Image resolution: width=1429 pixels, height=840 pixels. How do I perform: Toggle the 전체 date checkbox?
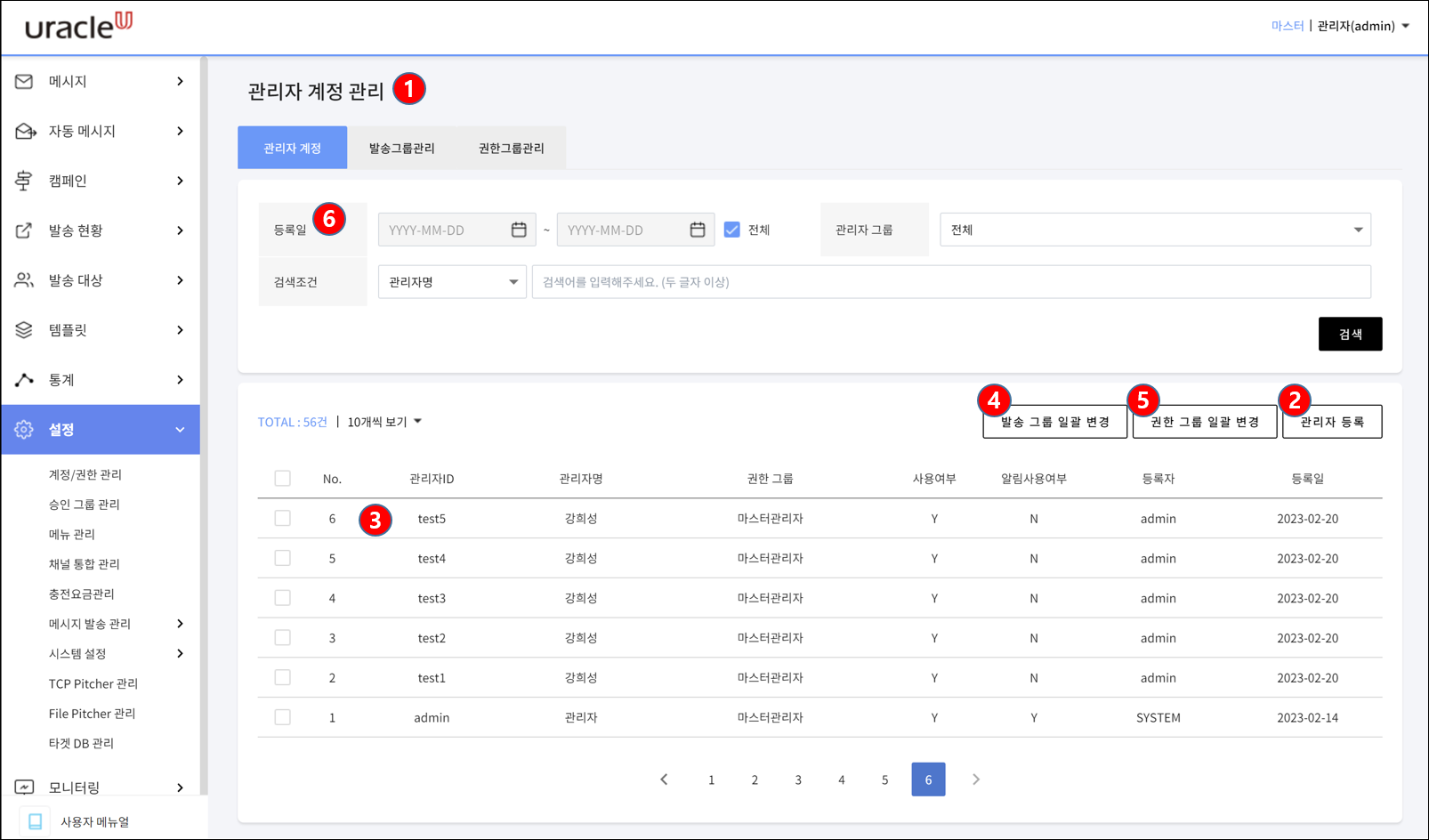[x=732, y=230]
